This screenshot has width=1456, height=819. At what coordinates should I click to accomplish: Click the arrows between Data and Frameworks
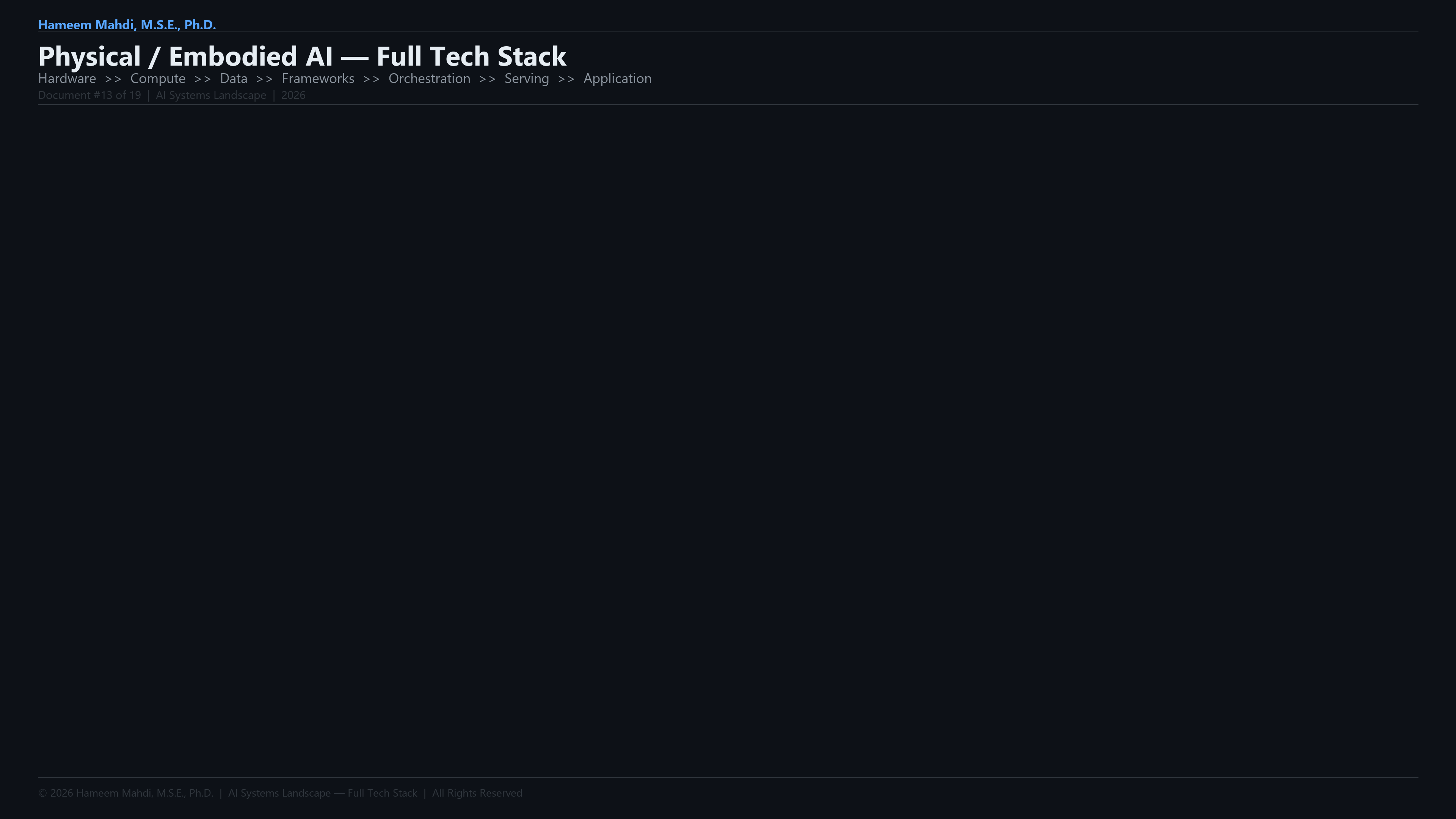tap(265, 79)
